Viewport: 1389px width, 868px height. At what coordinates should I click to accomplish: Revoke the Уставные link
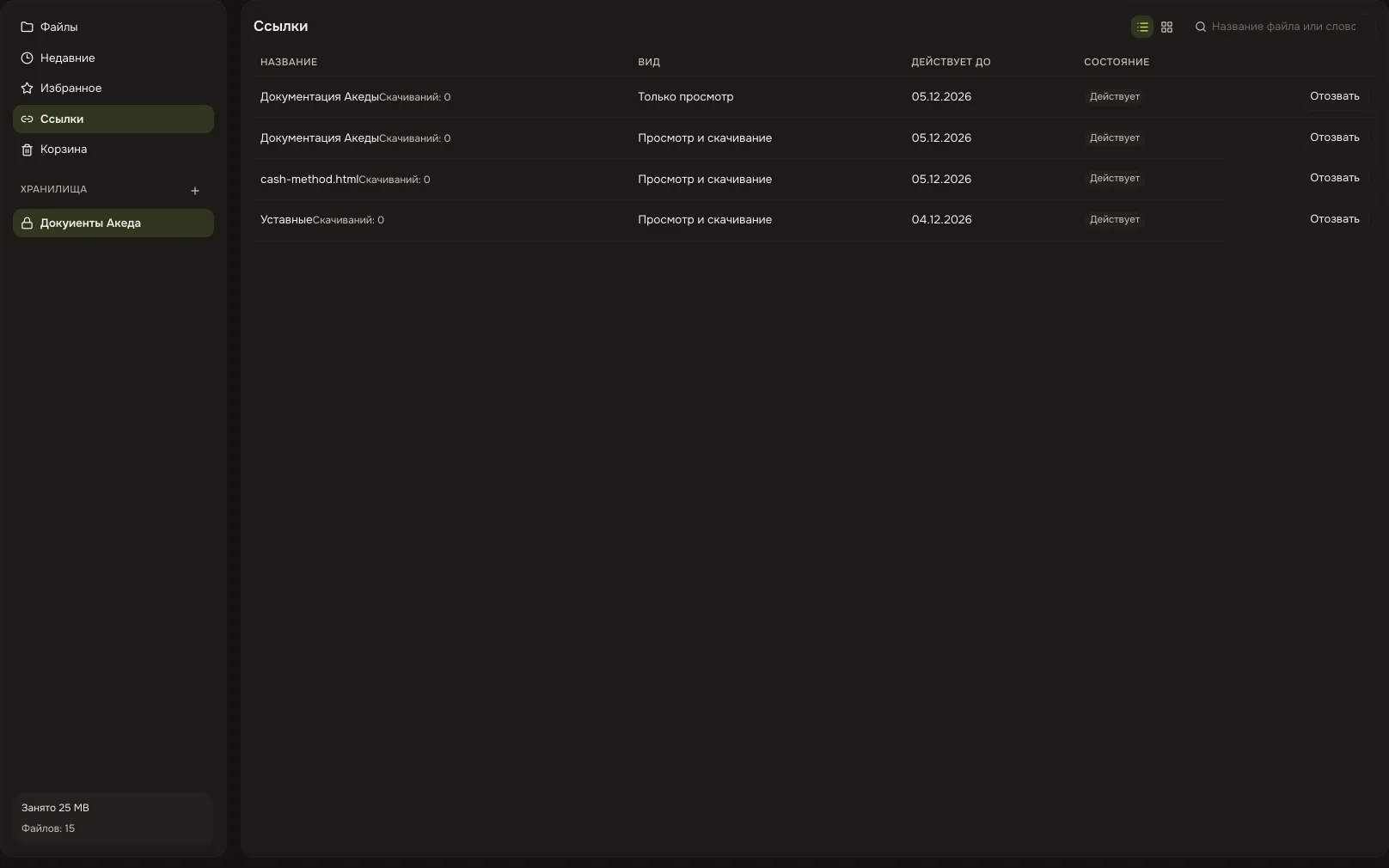coord(1334,219)
